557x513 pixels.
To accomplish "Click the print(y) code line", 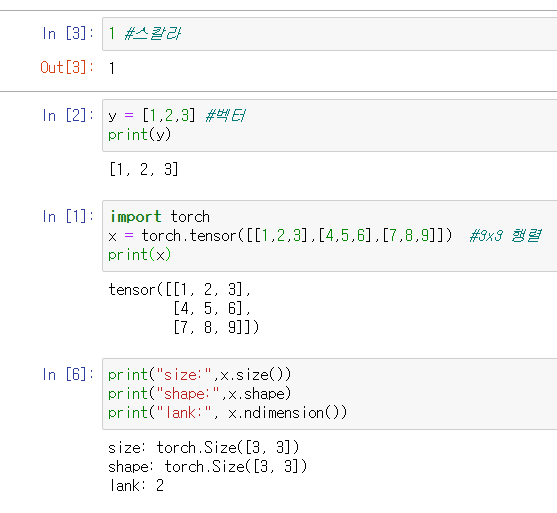I will [x=140, y=135].
